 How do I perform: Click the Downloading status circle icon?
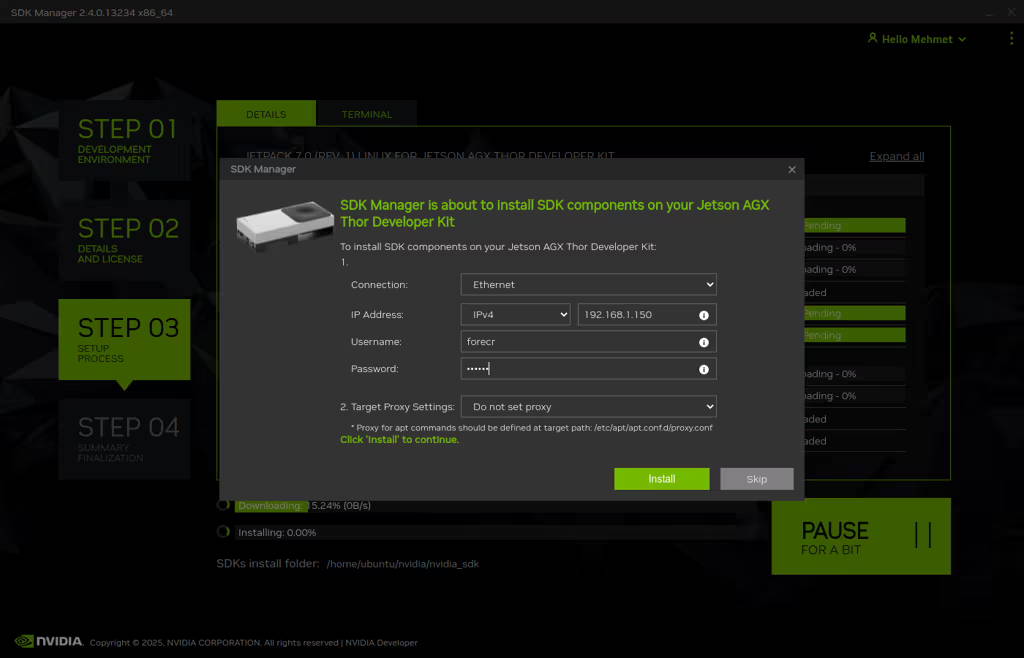223,505
